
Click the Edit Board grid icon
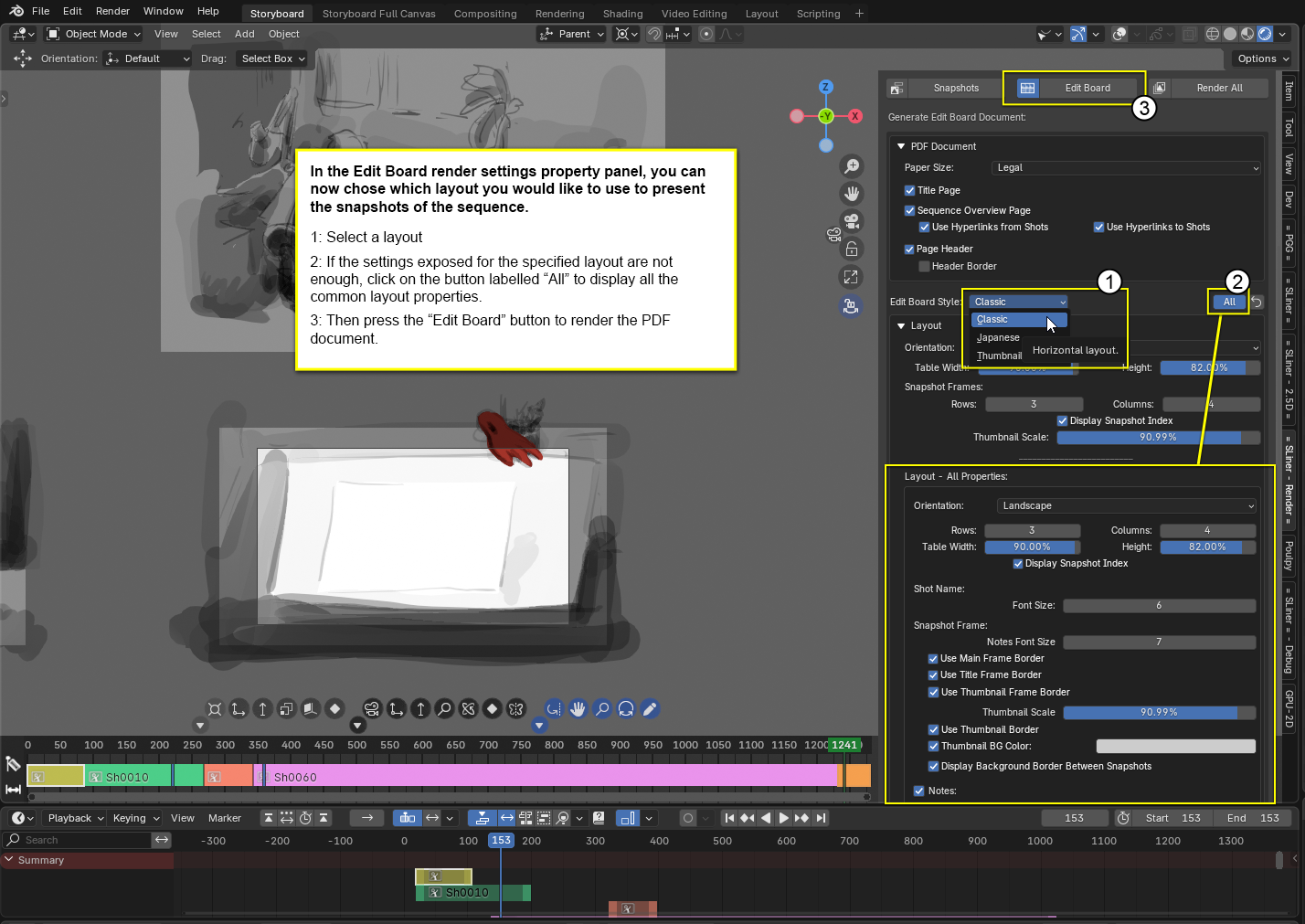[1027, 89]
